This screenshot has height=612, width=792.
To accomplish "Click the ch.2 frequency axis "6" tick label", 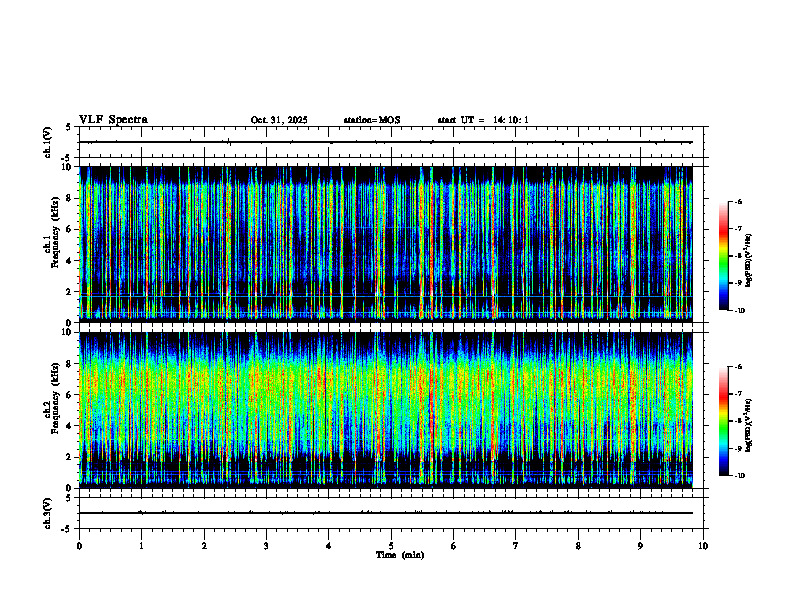I will 70,395.
